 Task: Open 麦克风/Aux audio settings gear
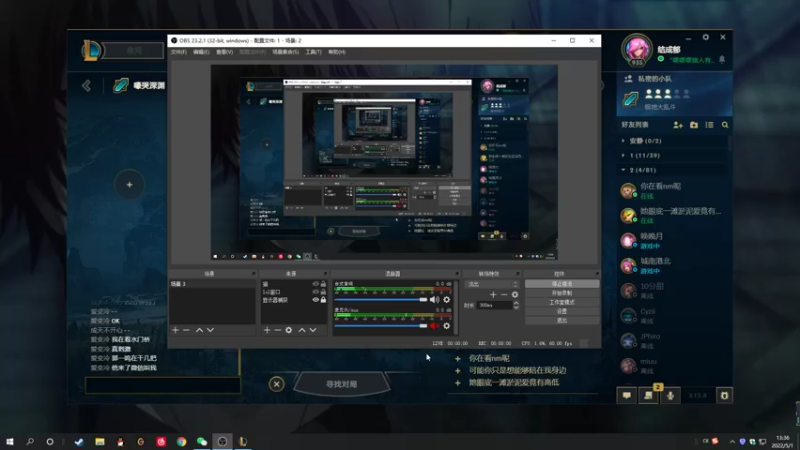[x=446, y=326]
